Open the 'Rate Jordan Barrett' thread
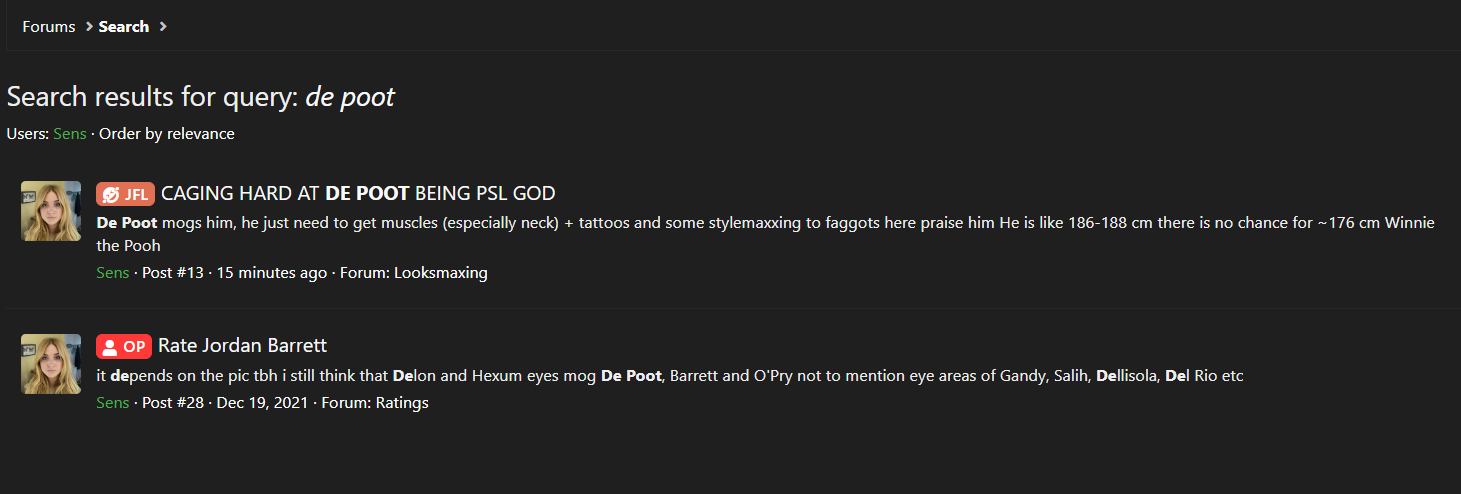This screenshot has width=1461, height=494. pyautogui.click(x=242, y=346)
